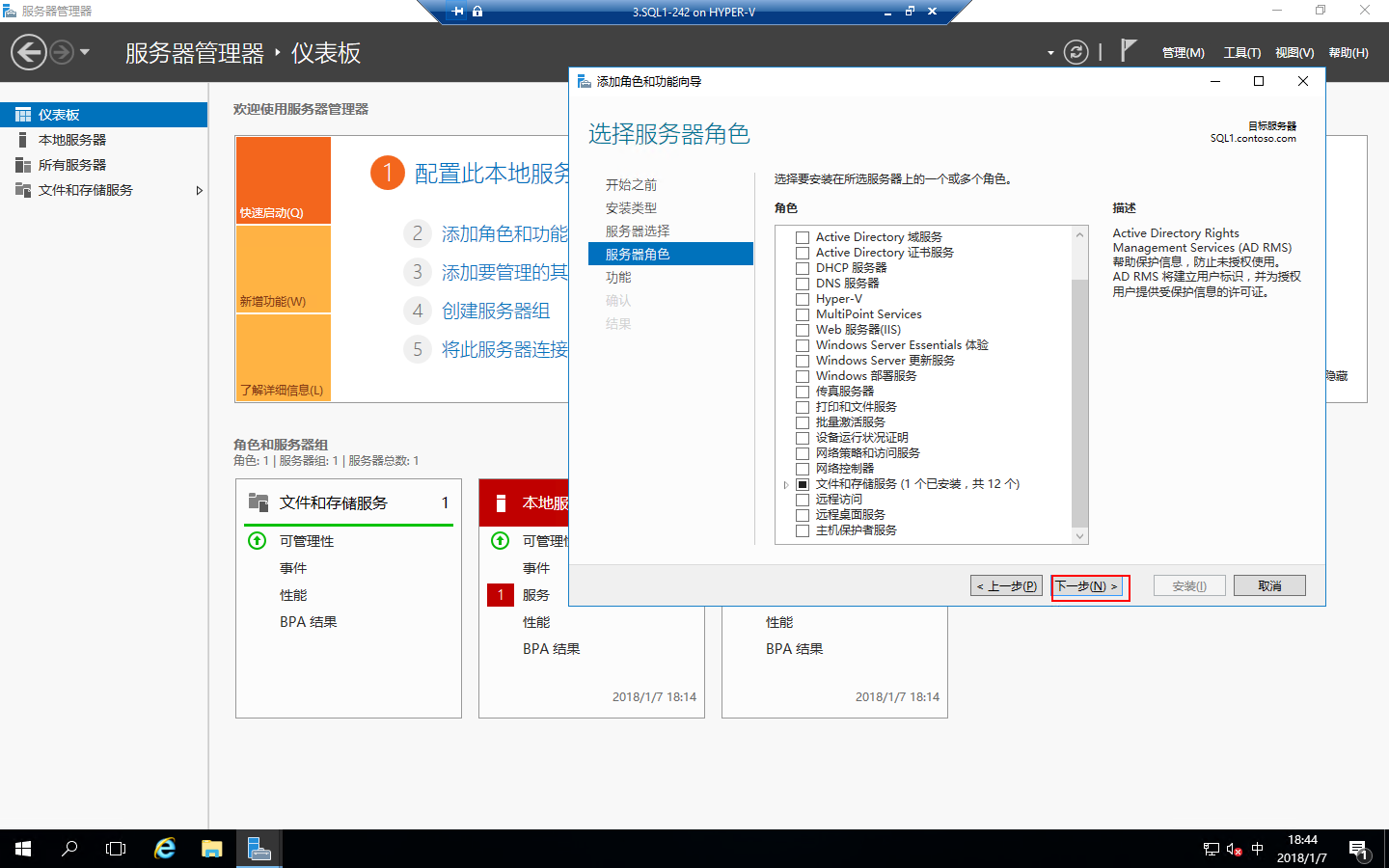Open the Windows Start button
1389x868 pixels.
point(23,849)
